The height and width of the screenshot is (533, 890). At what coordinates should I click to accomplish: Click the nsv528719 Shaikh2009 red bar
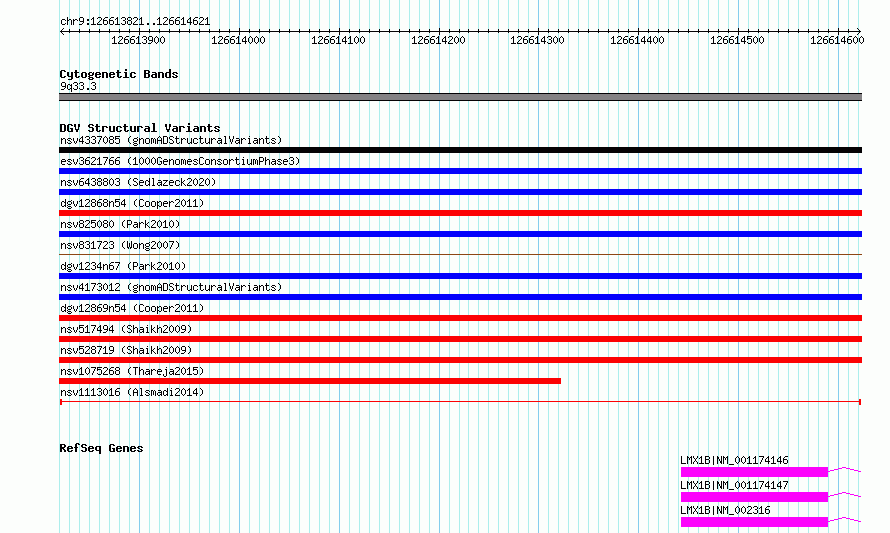coord(460,360)
